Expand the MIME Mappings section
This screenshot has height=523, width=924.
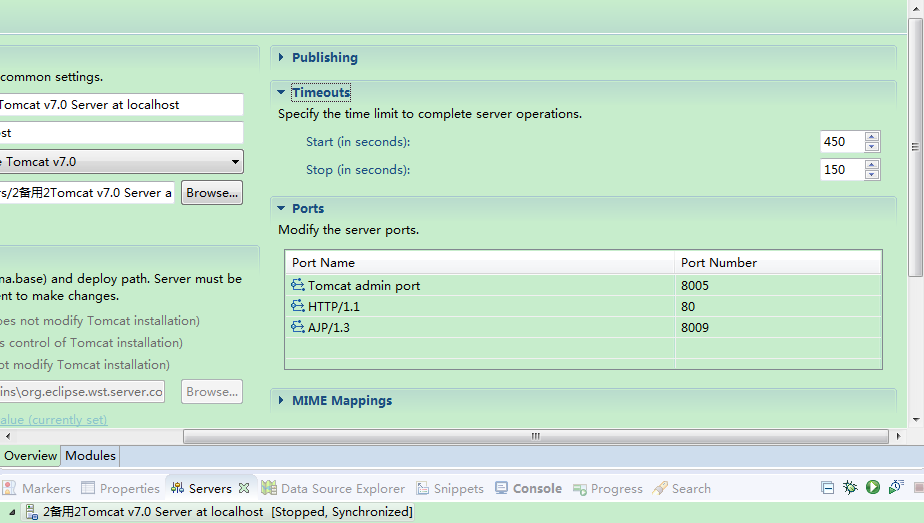pyautogui.click(x=281, y=400)
